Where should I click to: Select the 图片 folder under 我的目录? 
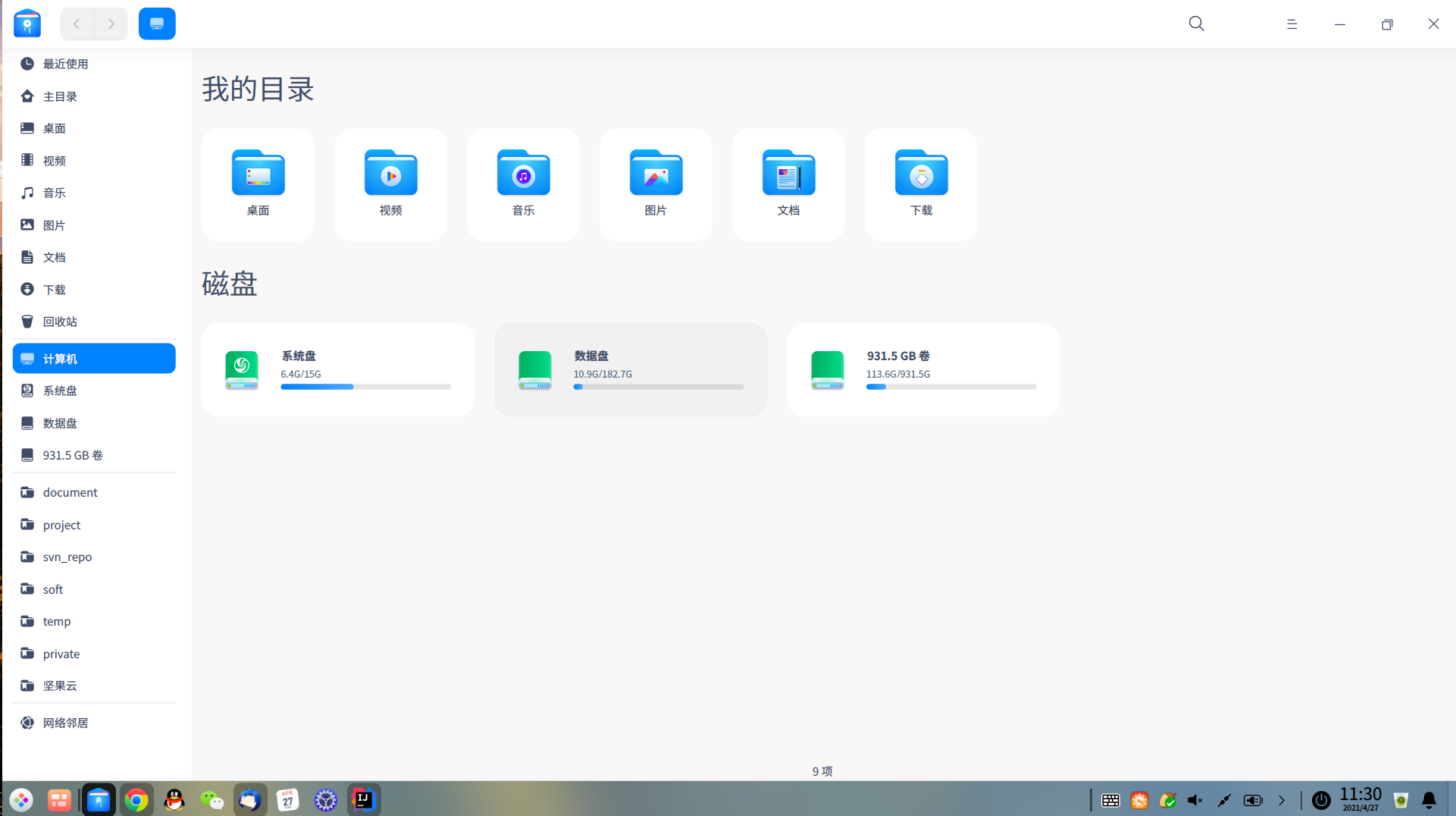(656, 184)
